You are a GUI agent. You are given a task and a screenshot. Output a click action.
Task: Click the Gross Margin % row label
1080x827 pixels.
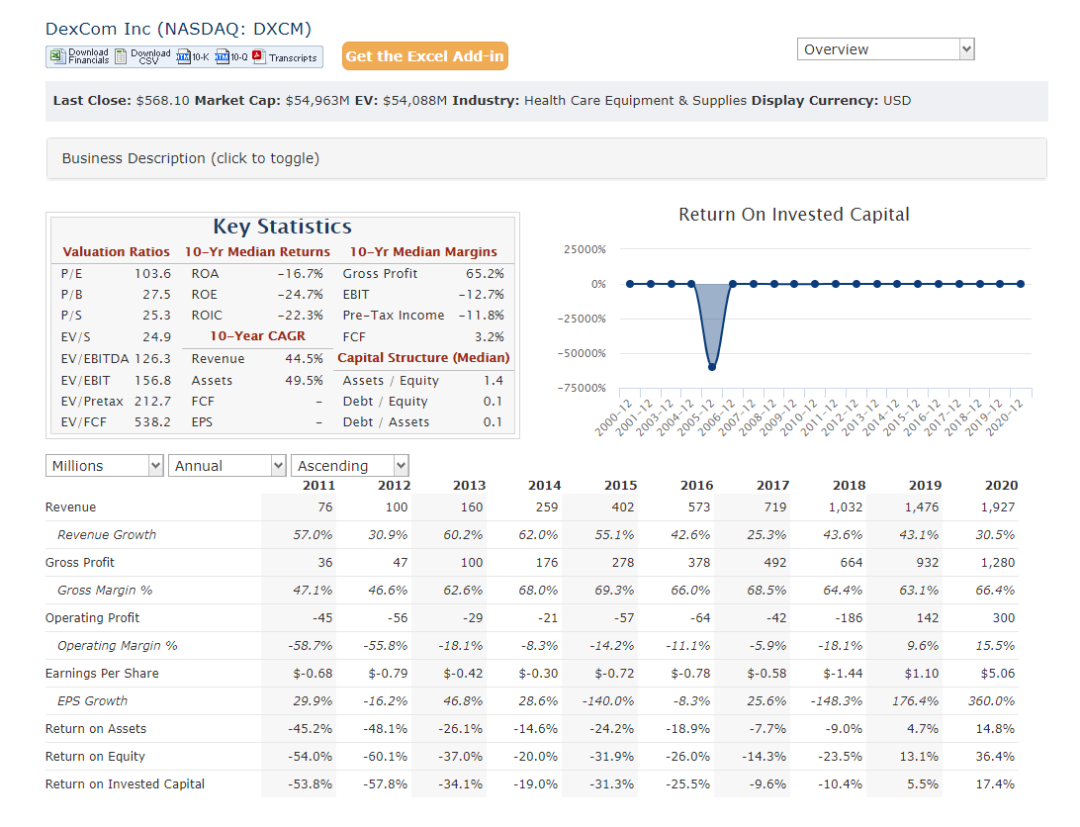(105, 590)
